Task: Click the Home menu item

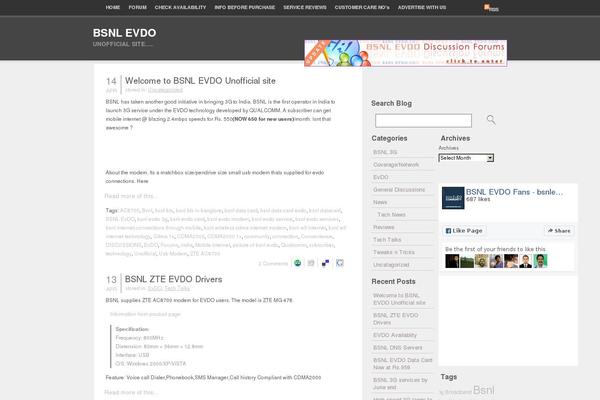Action: click(x=113, y=7)
